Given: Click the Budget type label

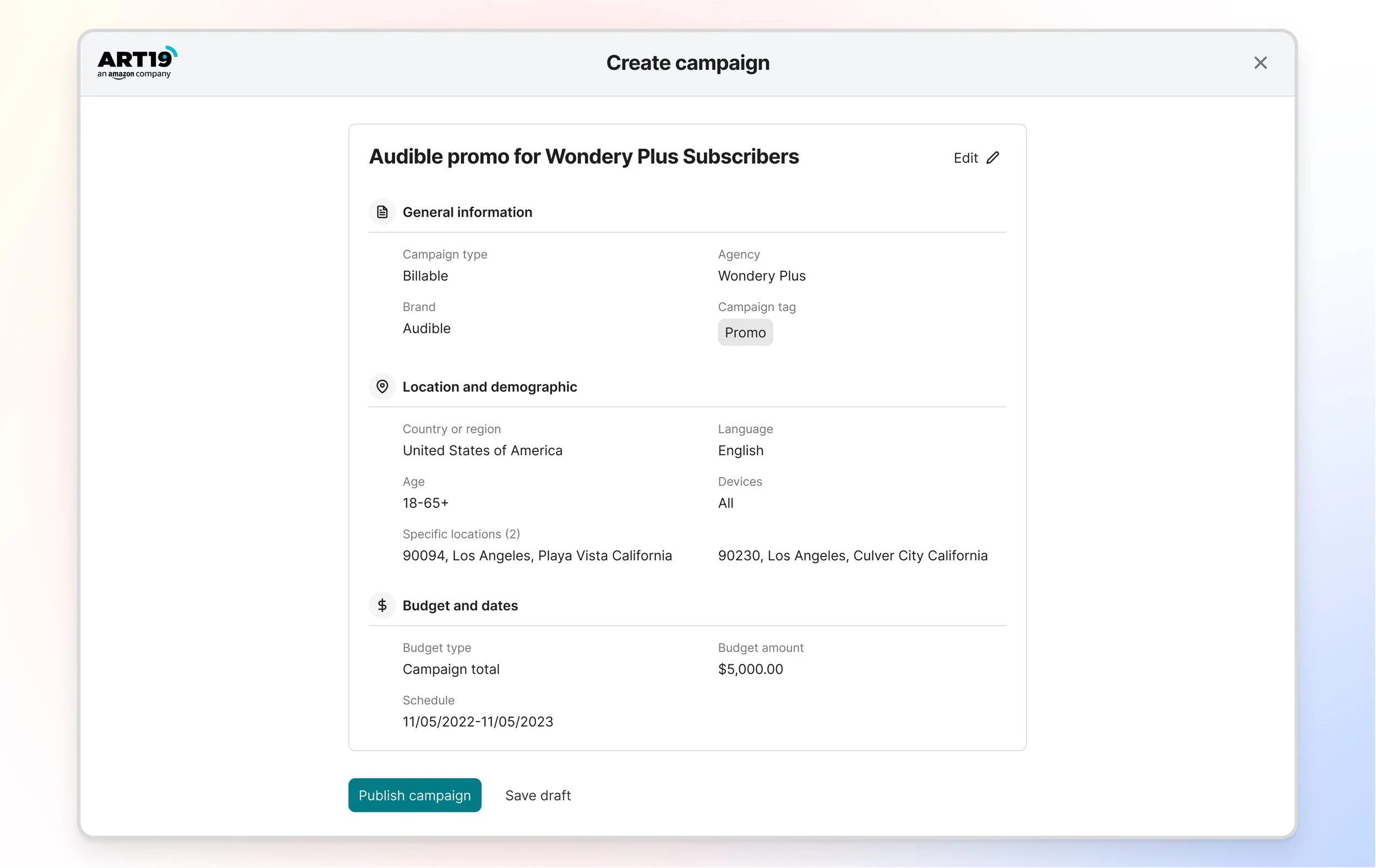Looking at the screenshot, I should [x=436, y=648].
